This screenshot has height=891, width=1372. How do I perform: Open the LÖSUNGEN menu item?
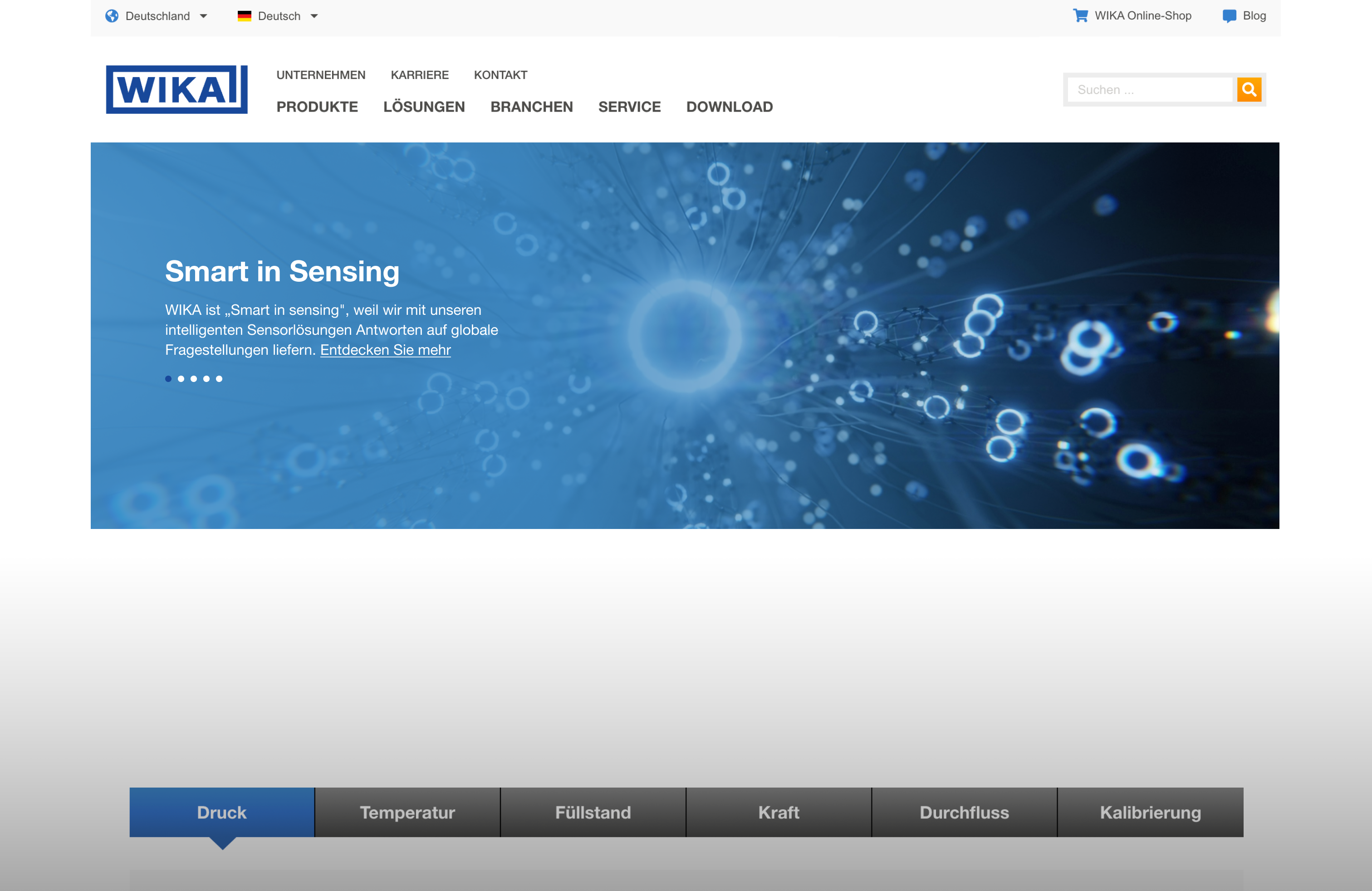pos(424,107)
